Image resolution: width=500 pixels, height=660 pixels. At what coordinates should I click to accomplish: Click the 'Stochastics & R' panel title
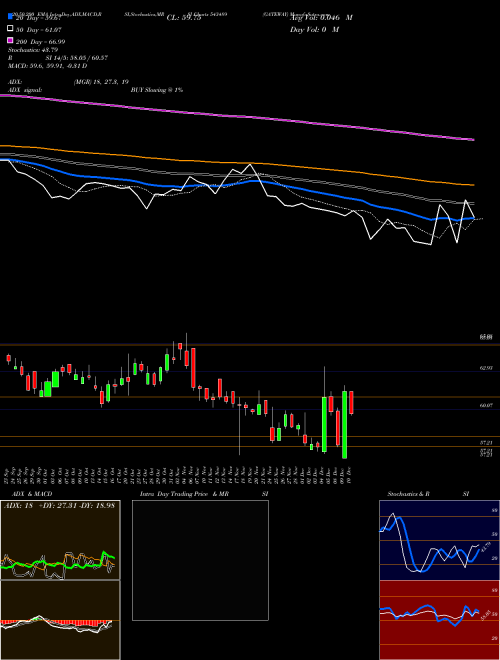pos(408,494)
